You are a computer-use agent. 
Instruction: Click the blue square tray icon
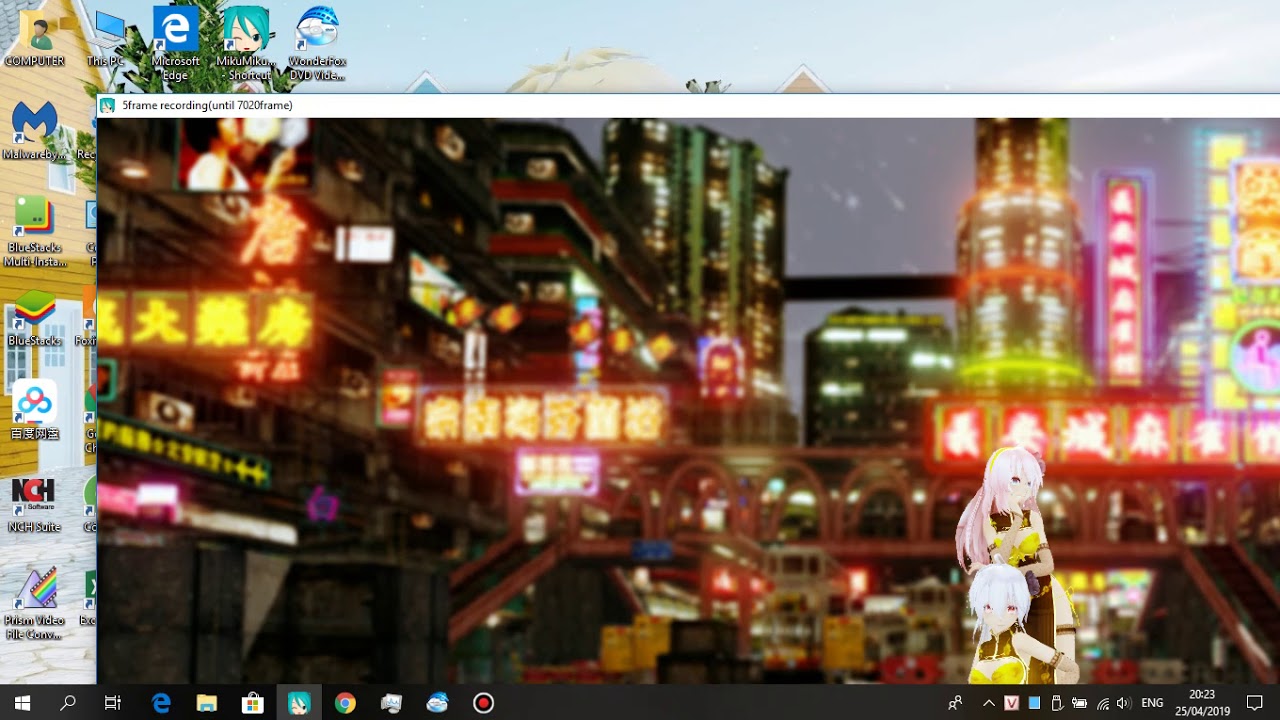coord(1034,703)
